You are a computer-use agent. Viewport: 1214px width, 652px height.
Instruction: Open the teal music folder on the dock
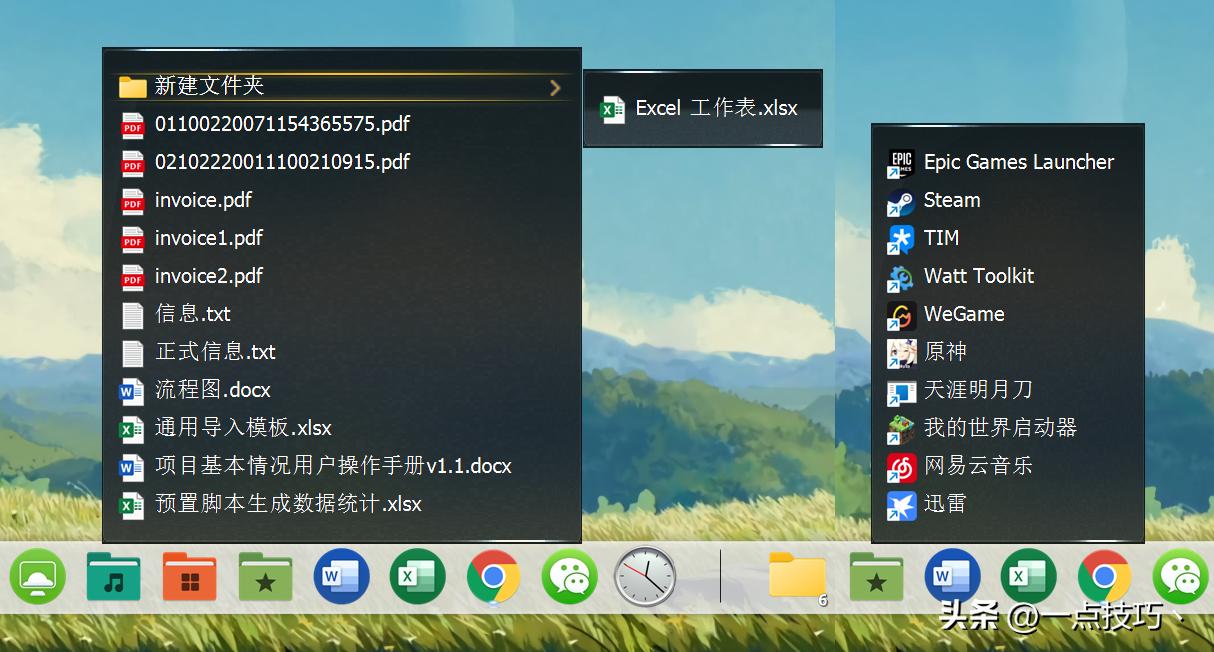[x=113, y=578]
